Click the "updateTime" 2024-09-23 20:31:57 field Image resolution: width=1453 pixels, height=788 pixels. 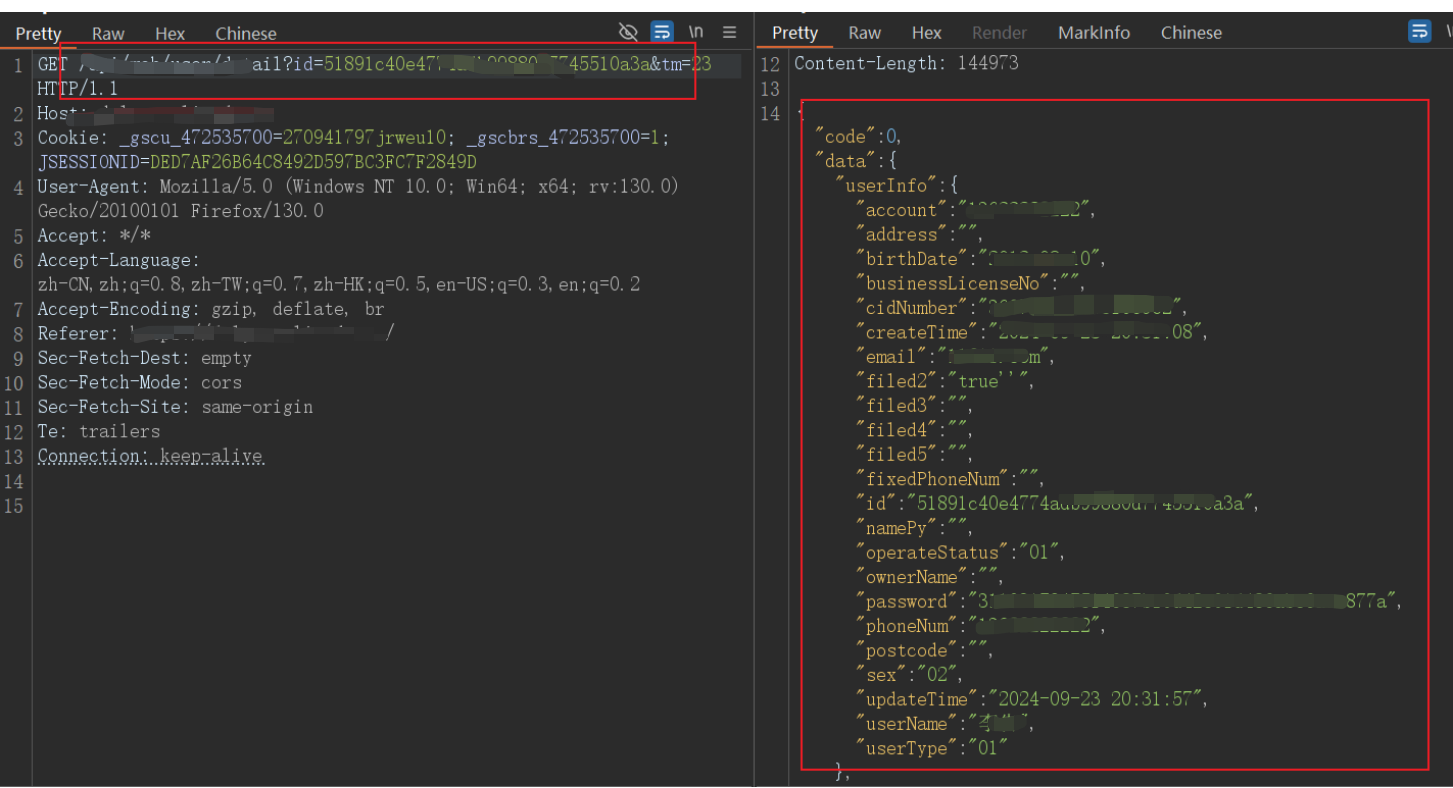[1031, 700]
